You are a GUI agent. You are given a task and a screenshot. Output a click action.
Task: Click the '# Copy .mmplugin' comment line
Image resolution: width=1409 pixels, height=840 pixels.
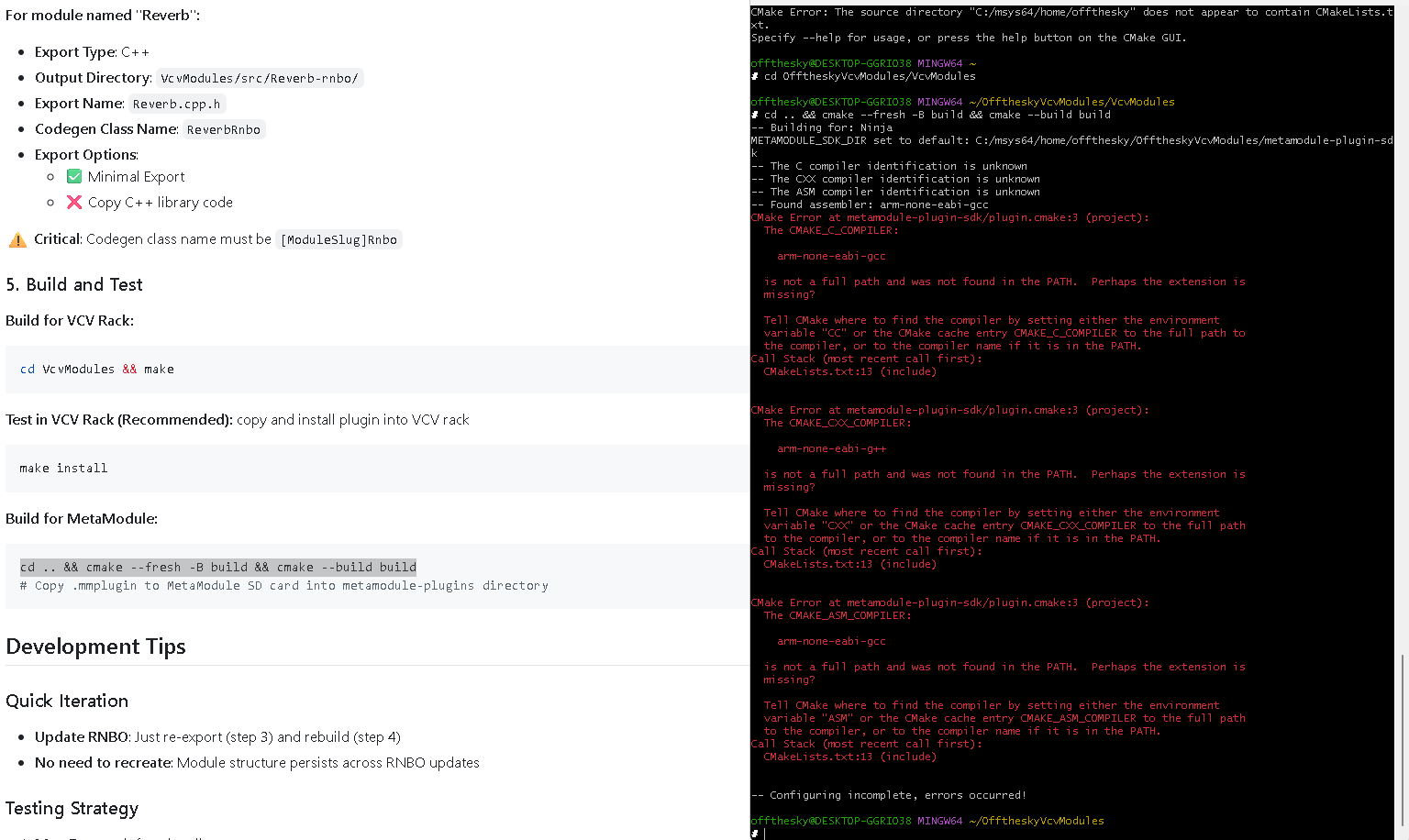pyautogui.click(x=284, y=585)
